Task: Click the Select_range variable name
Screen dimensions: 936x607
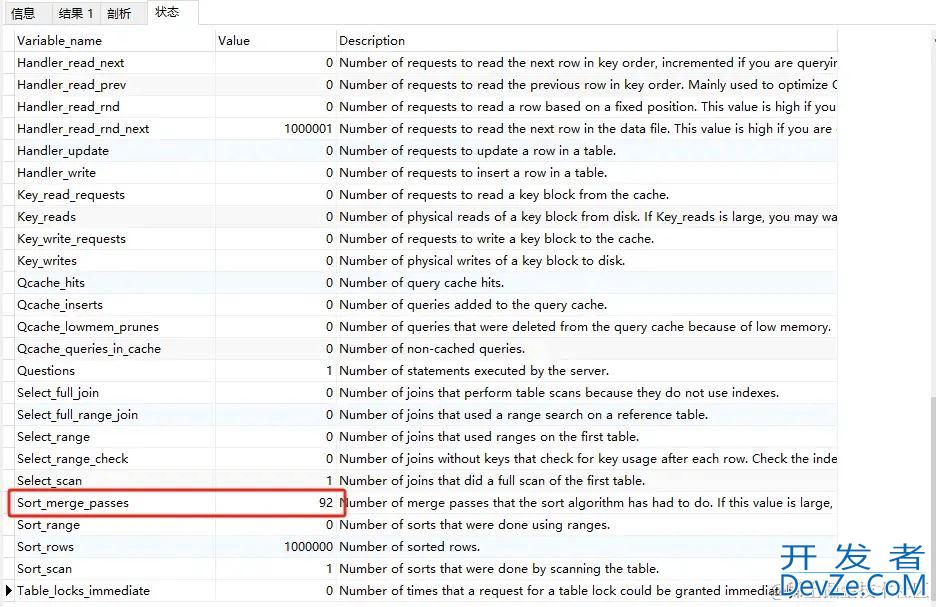Action: [53, 437]
